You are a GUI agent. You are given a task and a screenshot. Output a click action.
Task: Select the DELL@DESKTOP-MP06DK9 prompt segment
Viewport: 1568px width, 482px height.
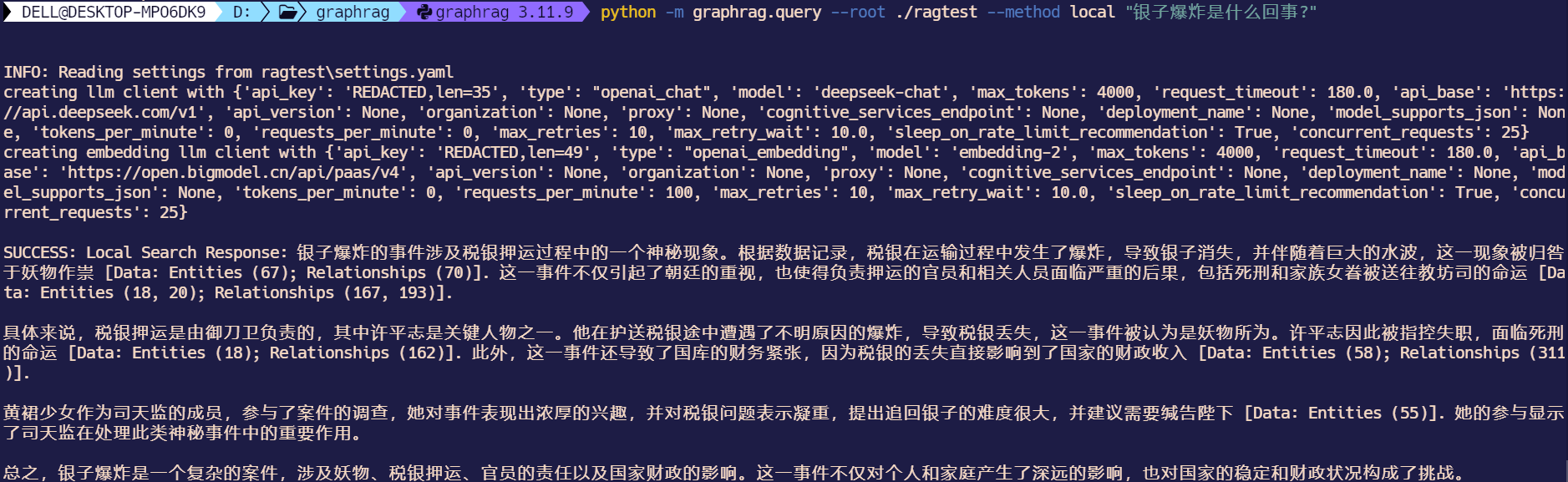(113, 12)
